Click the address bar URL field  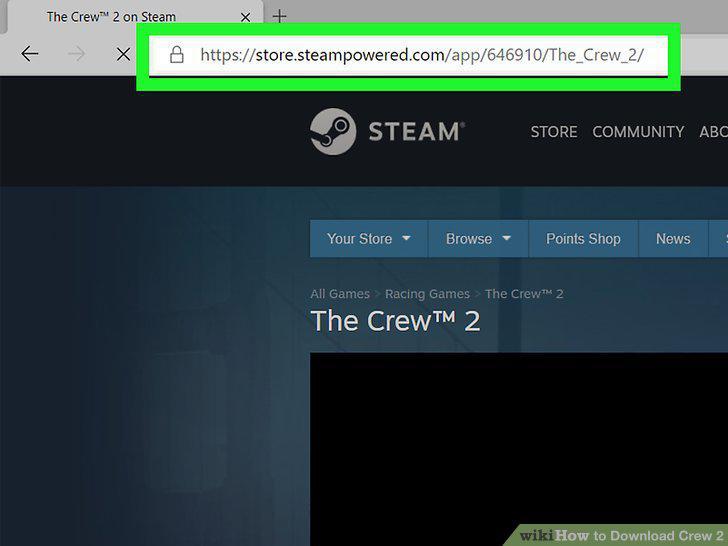pos(408,55)
